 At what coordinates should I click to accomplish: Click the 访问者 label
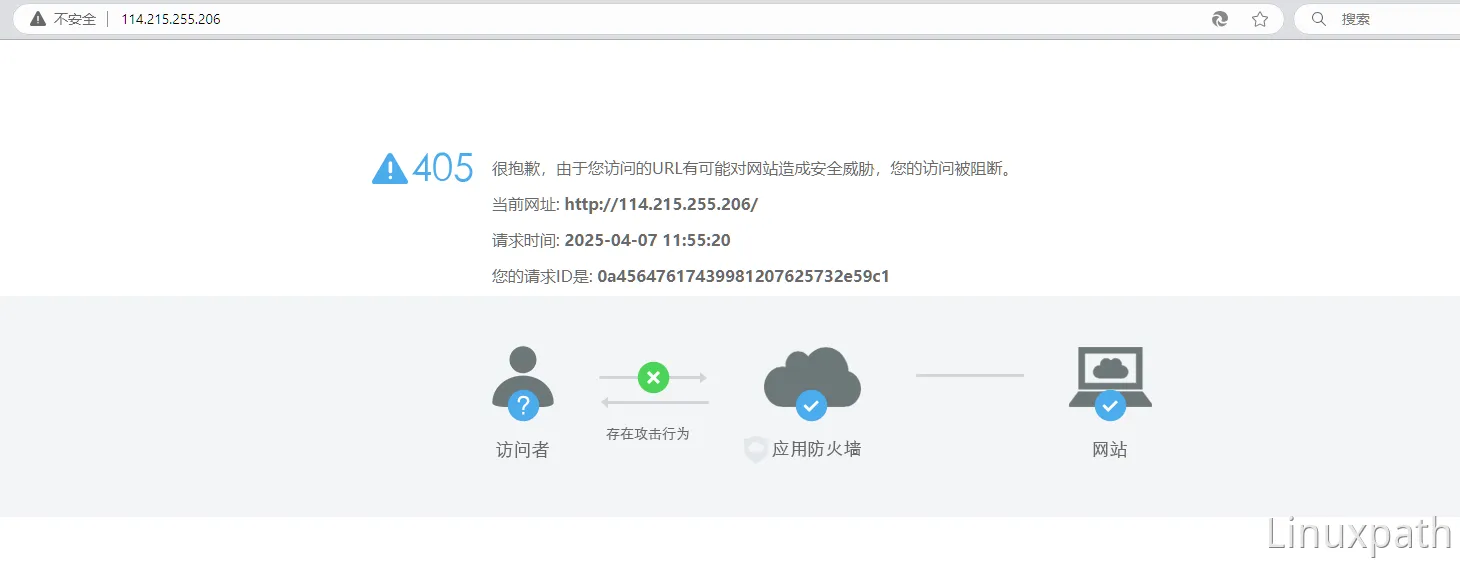(x=523, y=450)
